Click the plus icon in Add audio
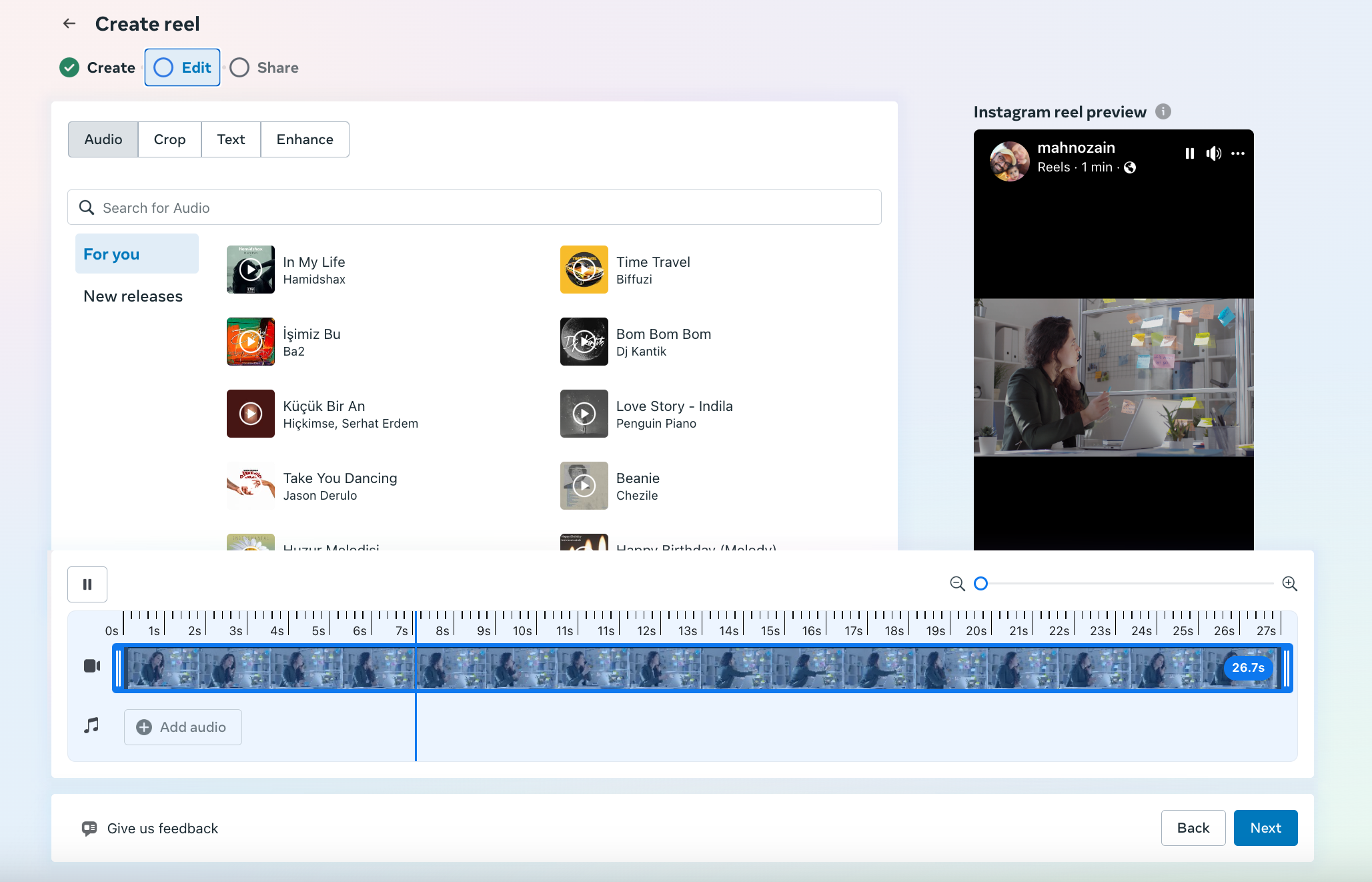The height and width of the screenshot is (882, 1372). [x=144, y=727]
